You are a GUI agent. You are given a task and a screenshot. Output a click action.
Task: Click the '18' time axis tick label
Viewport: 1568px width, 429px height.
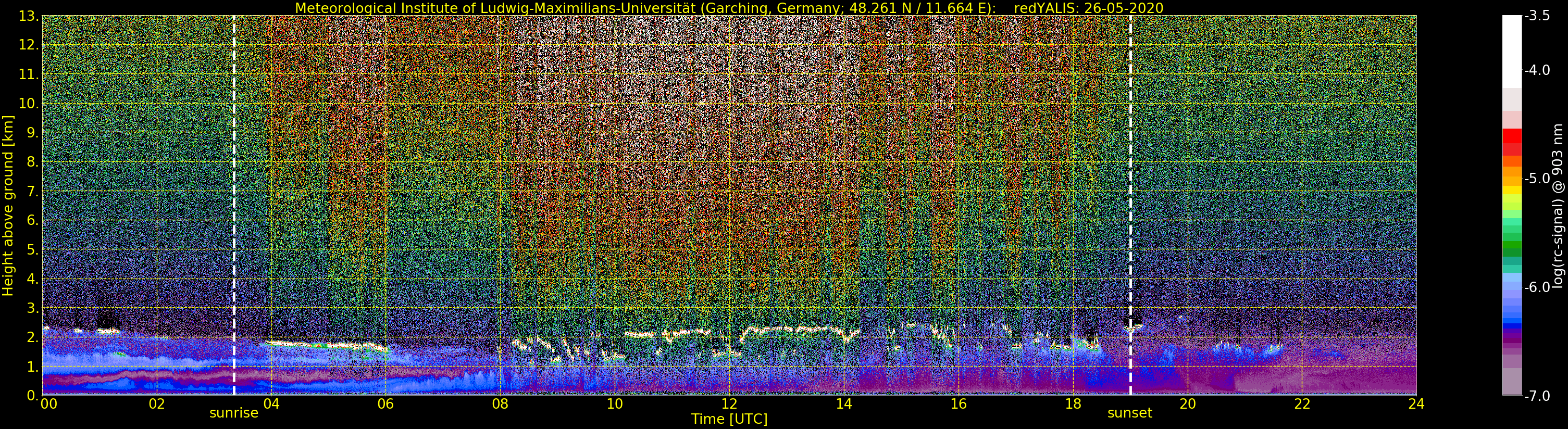[x=1073, y=404]
